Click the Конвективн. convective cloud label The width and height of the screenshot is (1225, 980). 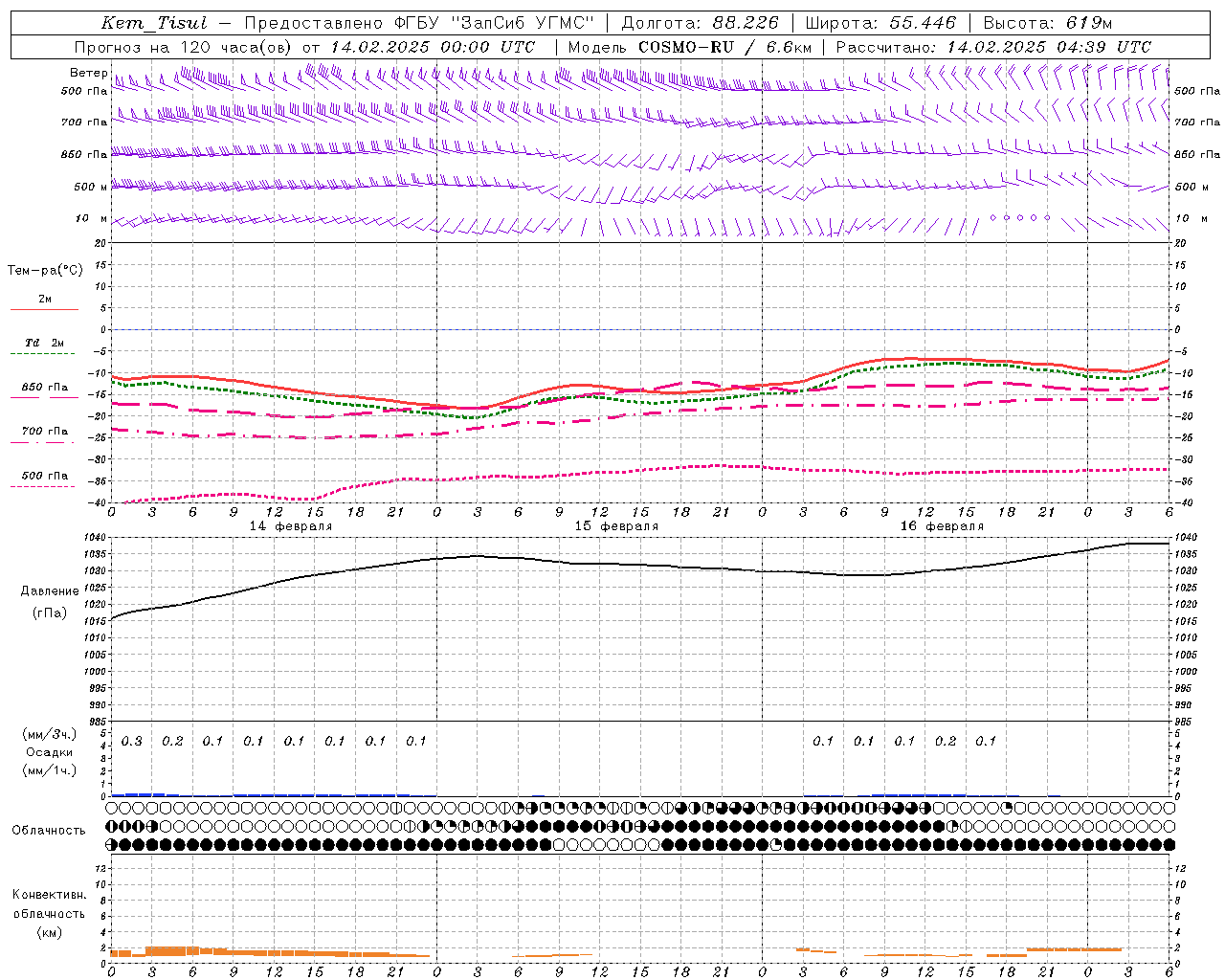click(49, 895)
